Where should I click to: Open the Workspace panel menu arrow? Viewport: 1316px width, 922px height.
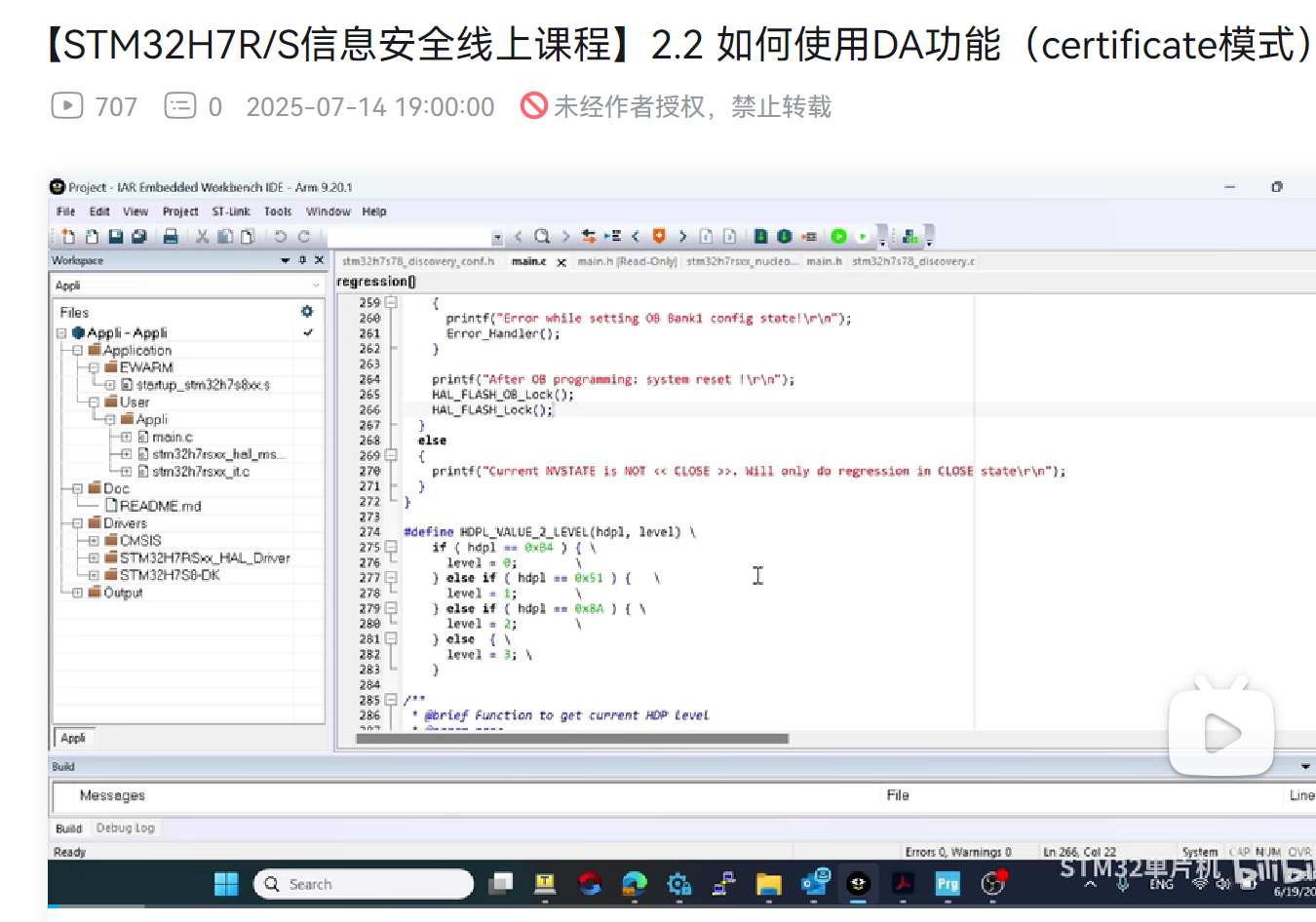pos(286,260)
